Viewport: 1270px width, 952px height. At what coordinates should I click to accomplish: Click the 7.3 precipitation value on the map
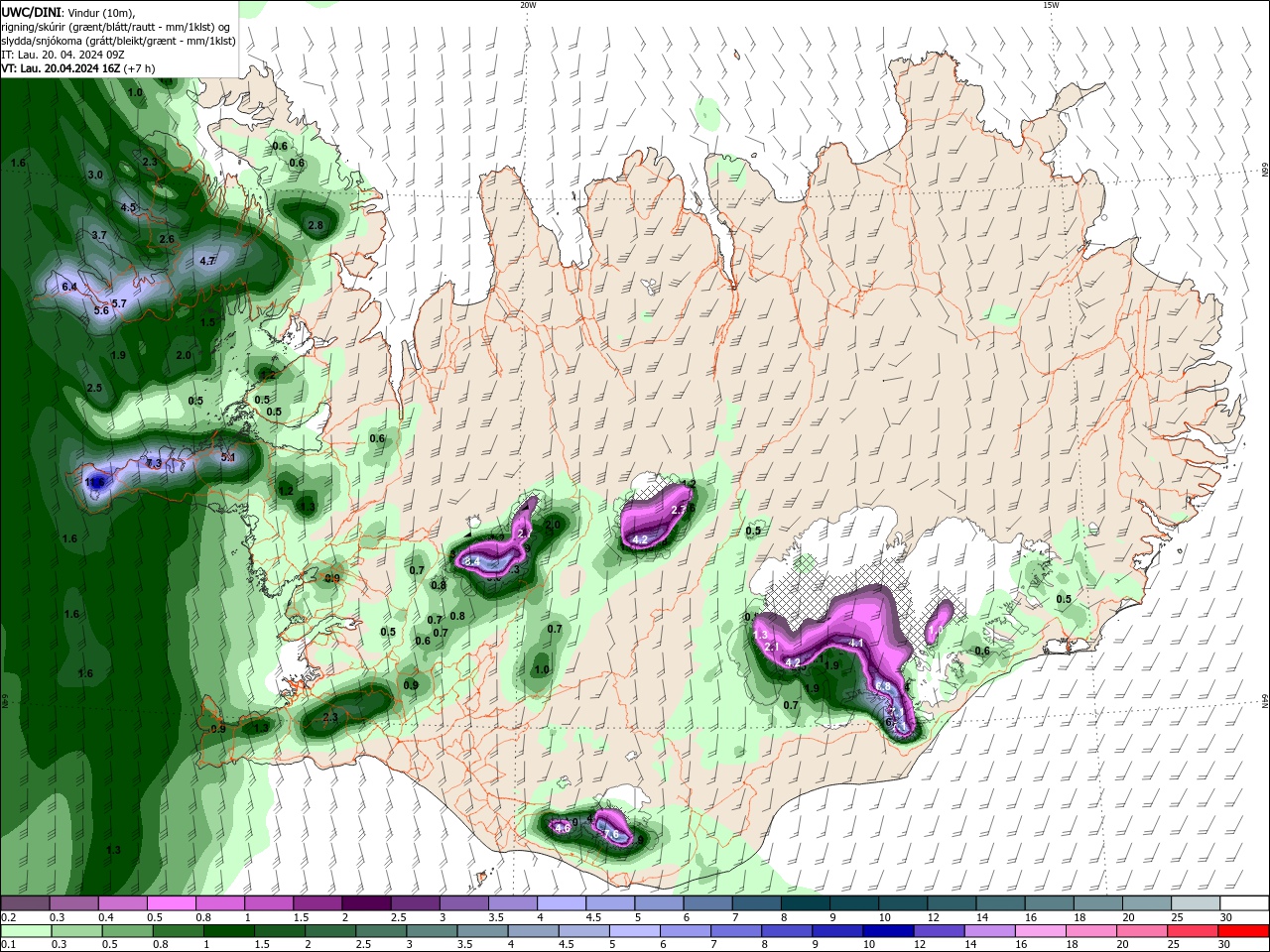[x=154, y=463]
